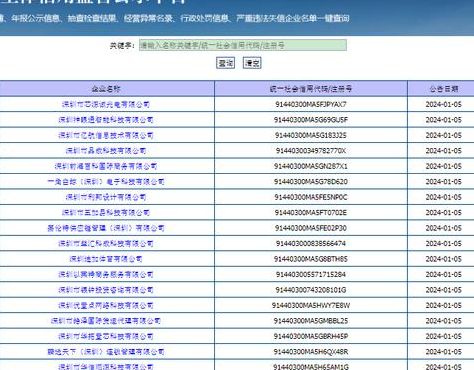Open company link in row 914403000838566474

tap(106, 243)
